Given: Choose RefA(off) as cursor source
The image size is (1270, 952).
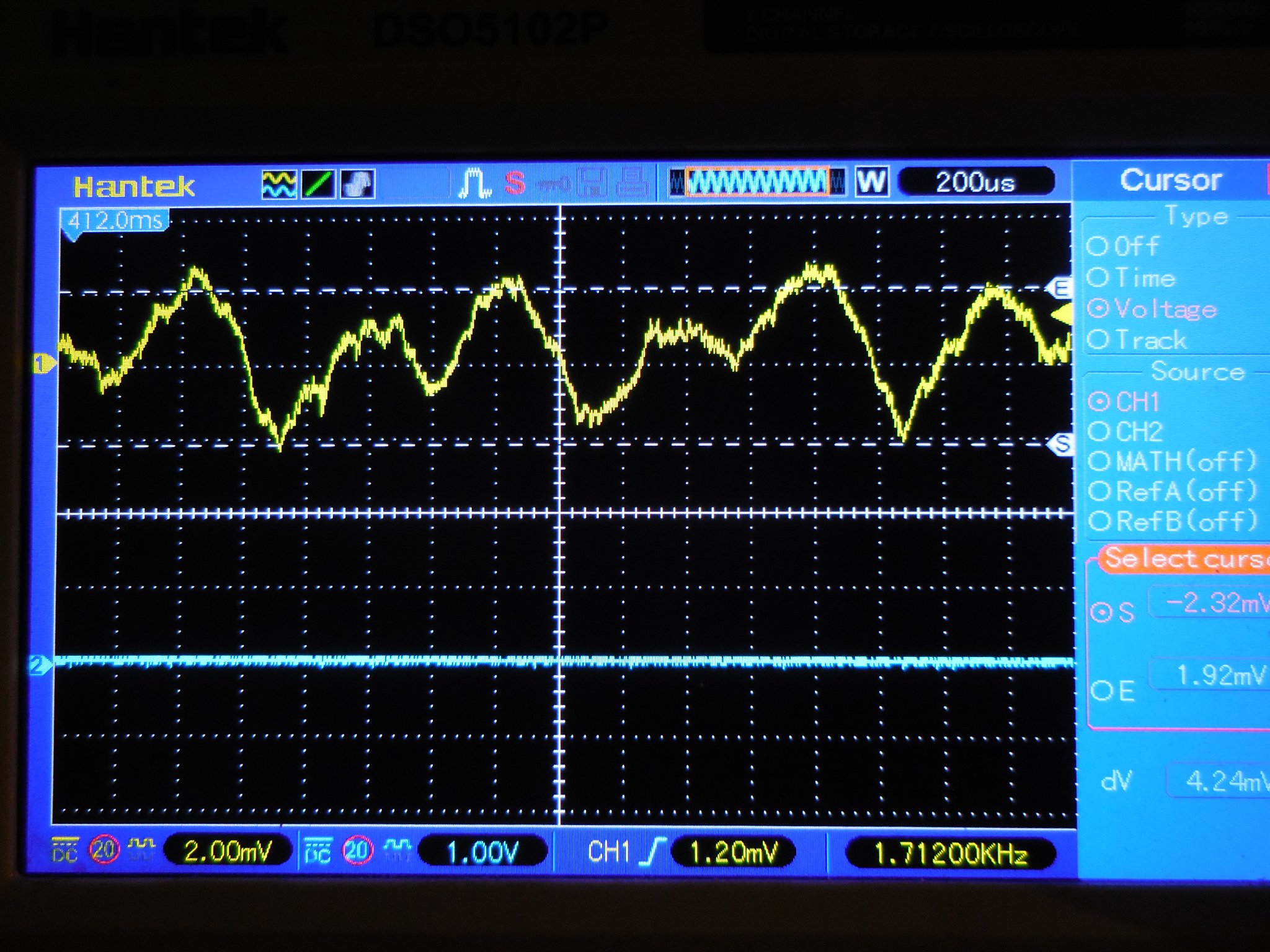Looking at the screenshot, I should [1172, 491].
